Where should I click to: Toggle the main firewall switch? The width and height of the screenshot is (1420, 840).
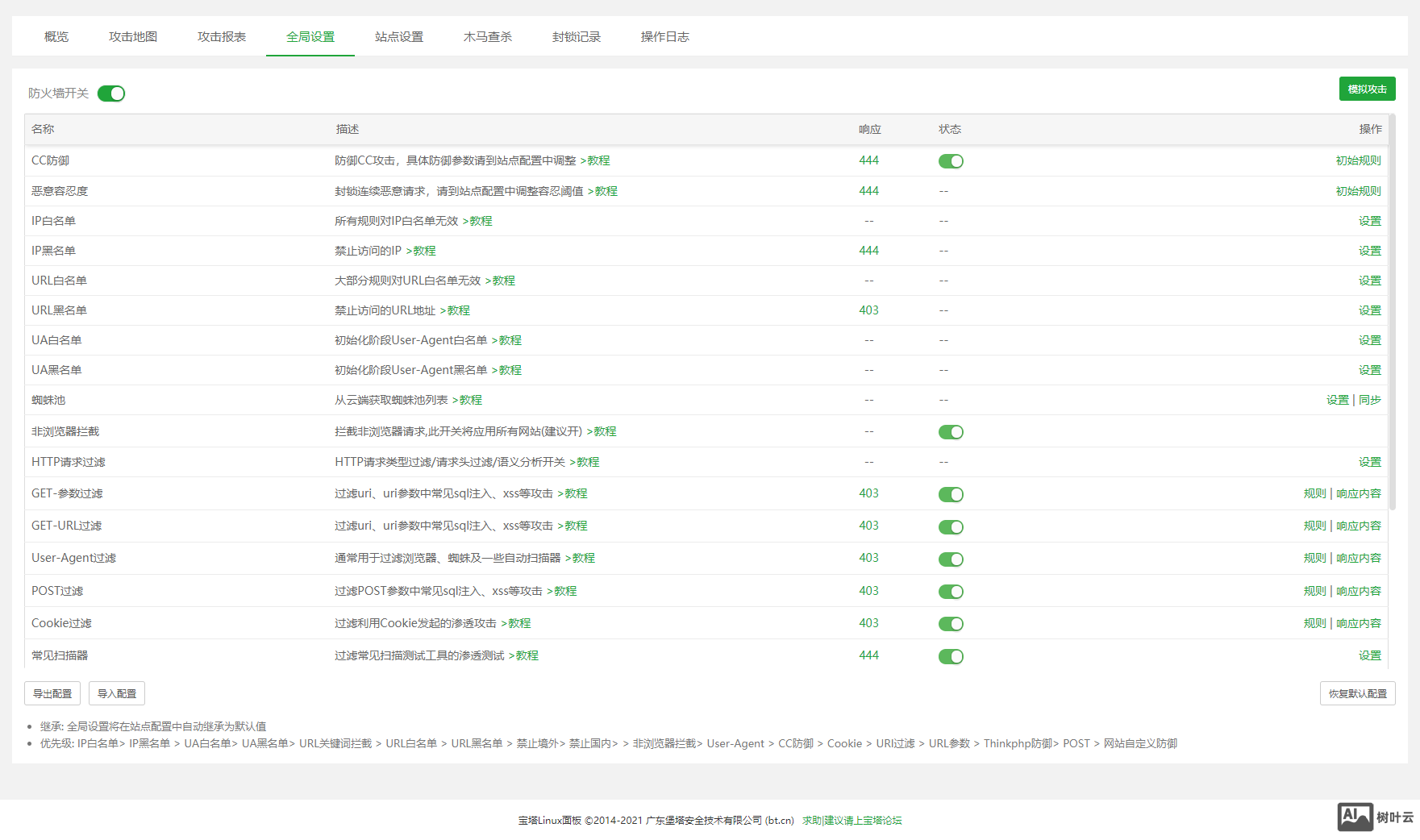tap(111, 94)
